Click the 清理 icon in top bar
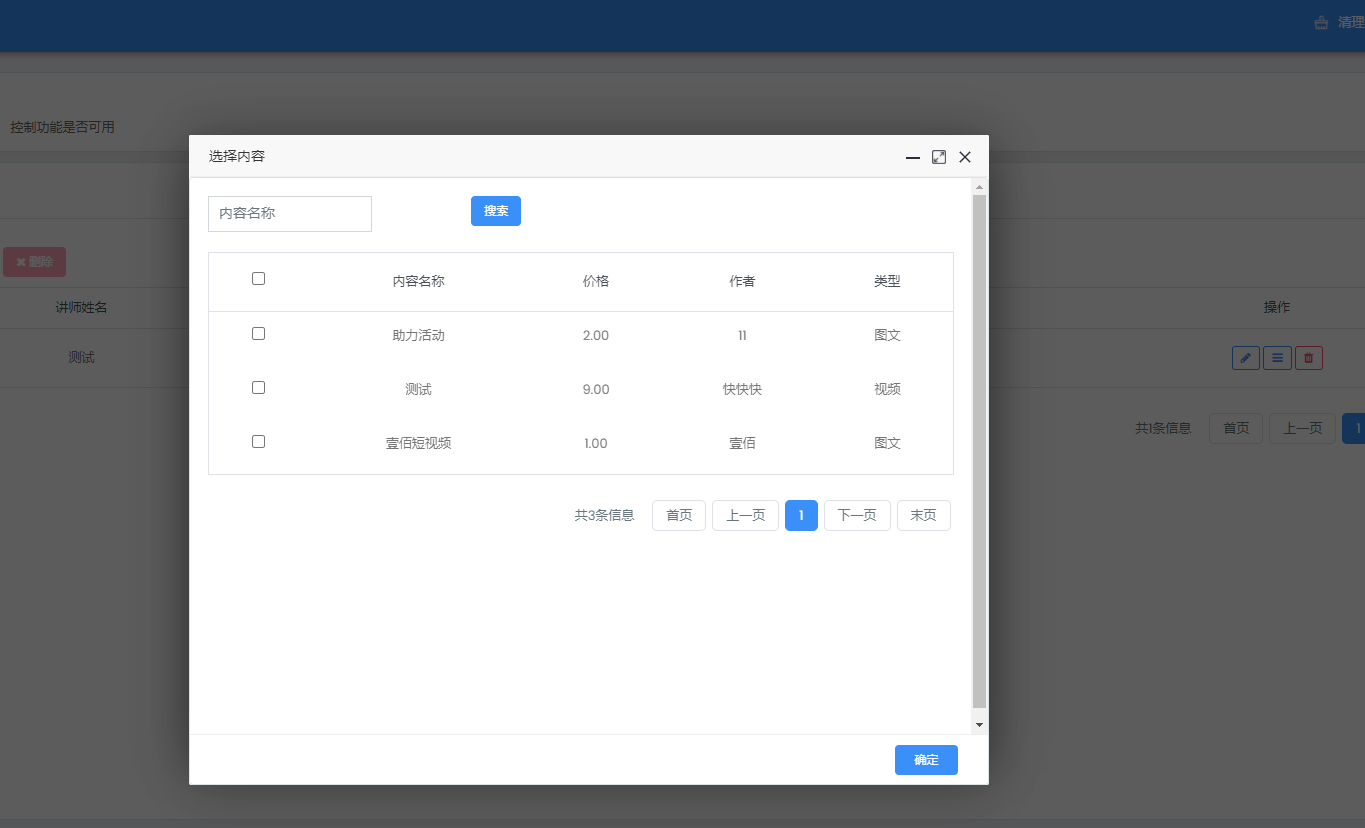 (x=1321, y=22)
